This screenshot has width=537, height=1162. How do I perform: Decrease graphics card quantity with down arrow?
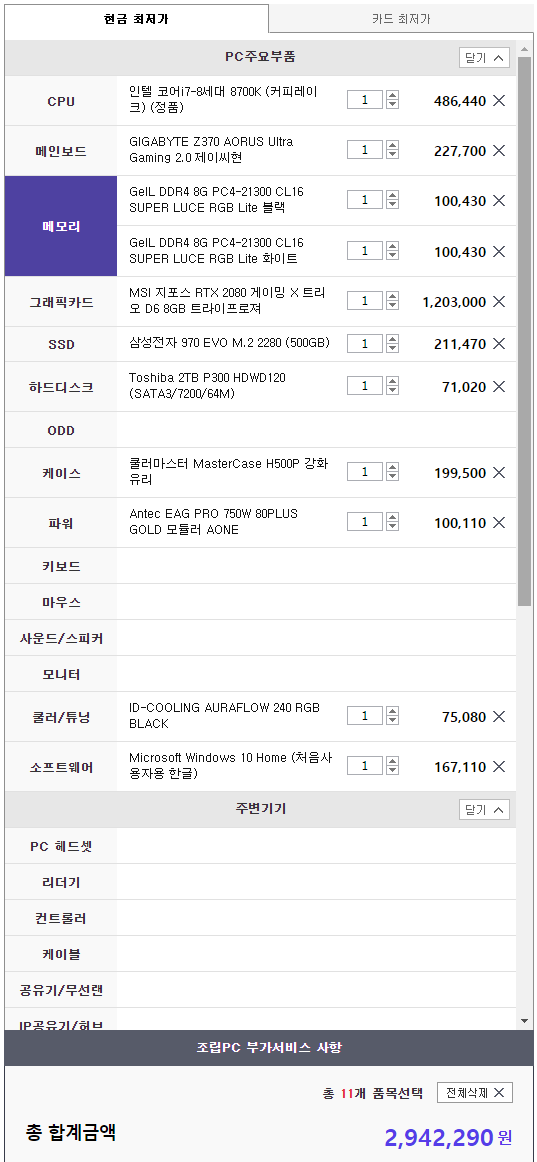coord(393,305)
